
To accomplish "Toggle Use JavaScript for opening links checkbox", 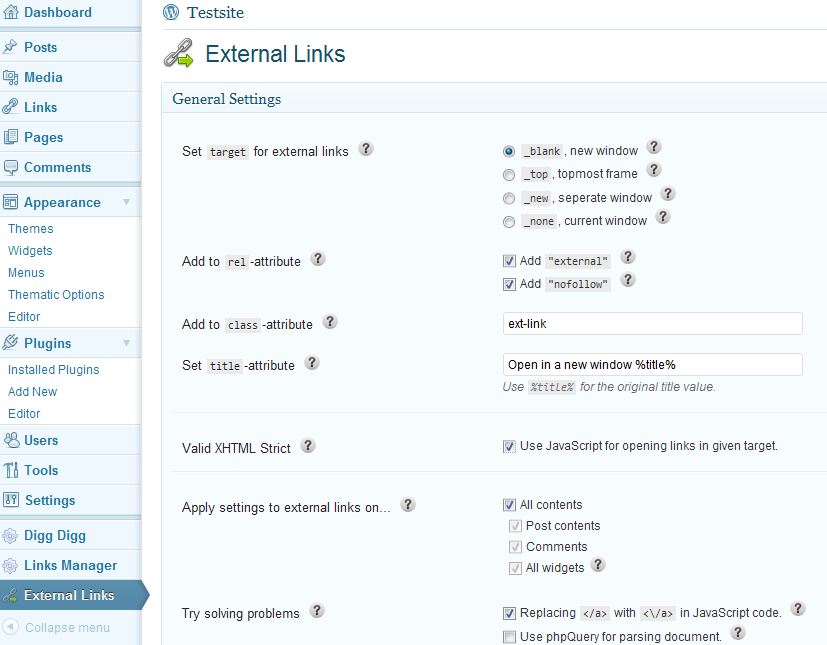I will 509,446.
